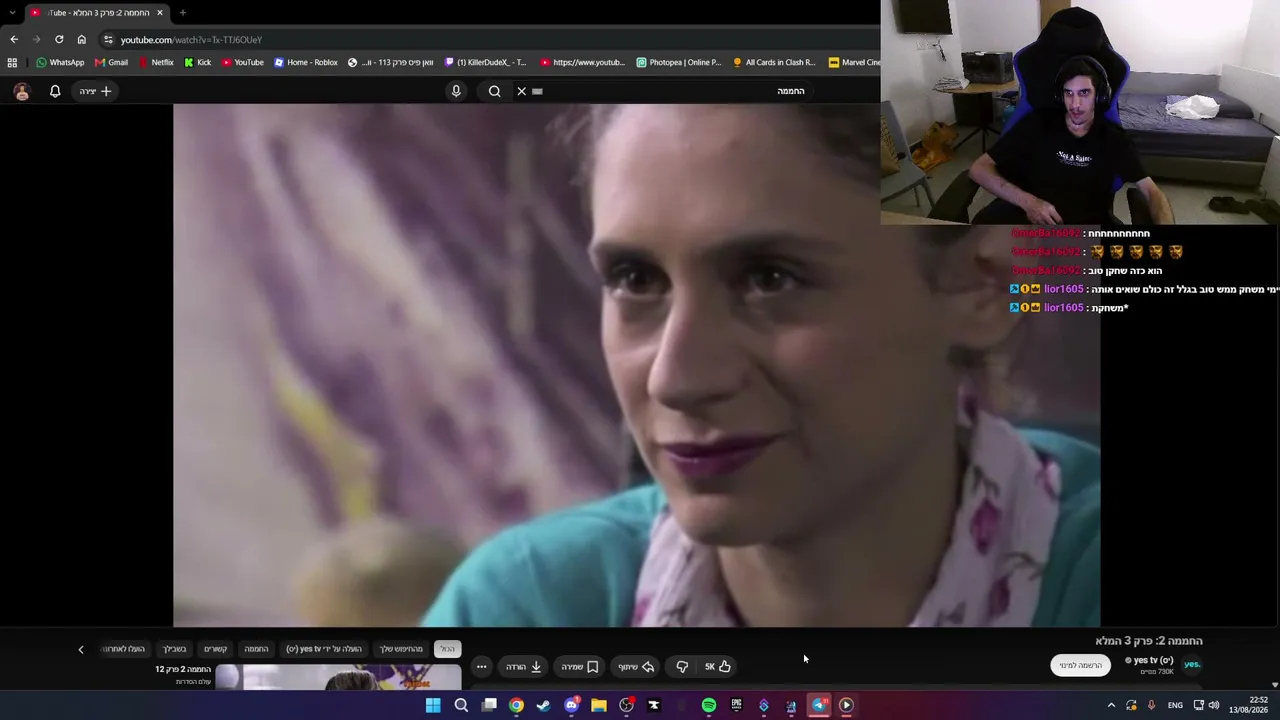Open the Gmail bookmark
This screenshot has height=720, width=1280.
tap(111, 62)
